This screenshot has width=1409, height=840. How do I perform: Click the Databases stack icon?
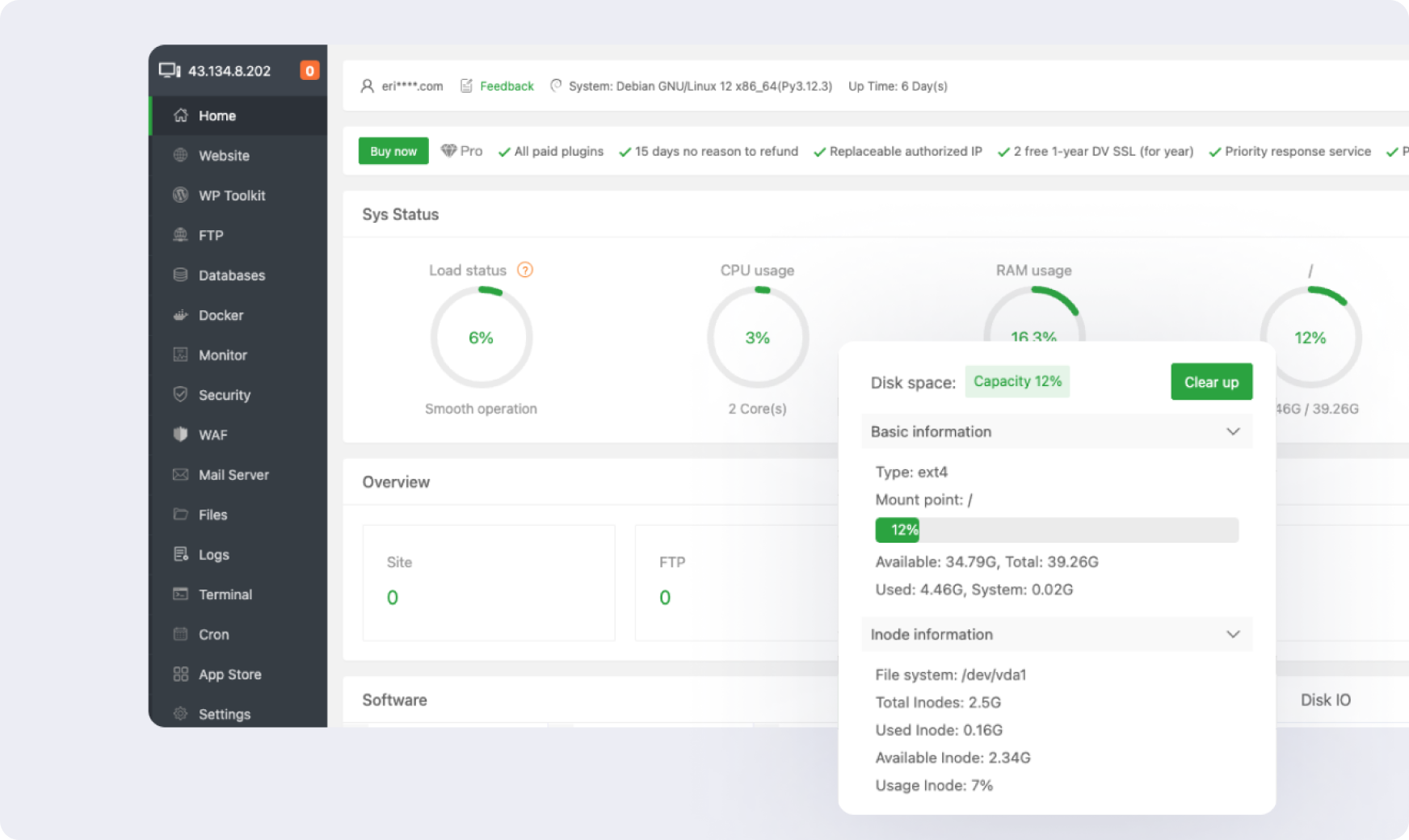[x=180, y=275]
